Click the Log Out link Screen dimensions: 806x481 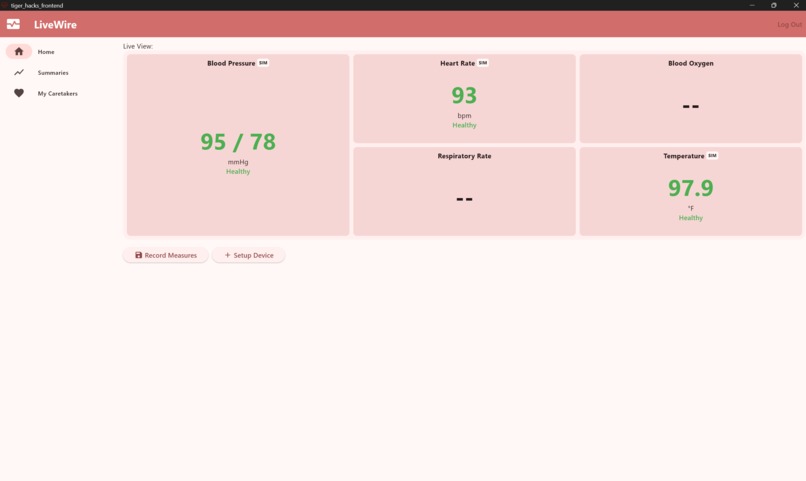789,24
